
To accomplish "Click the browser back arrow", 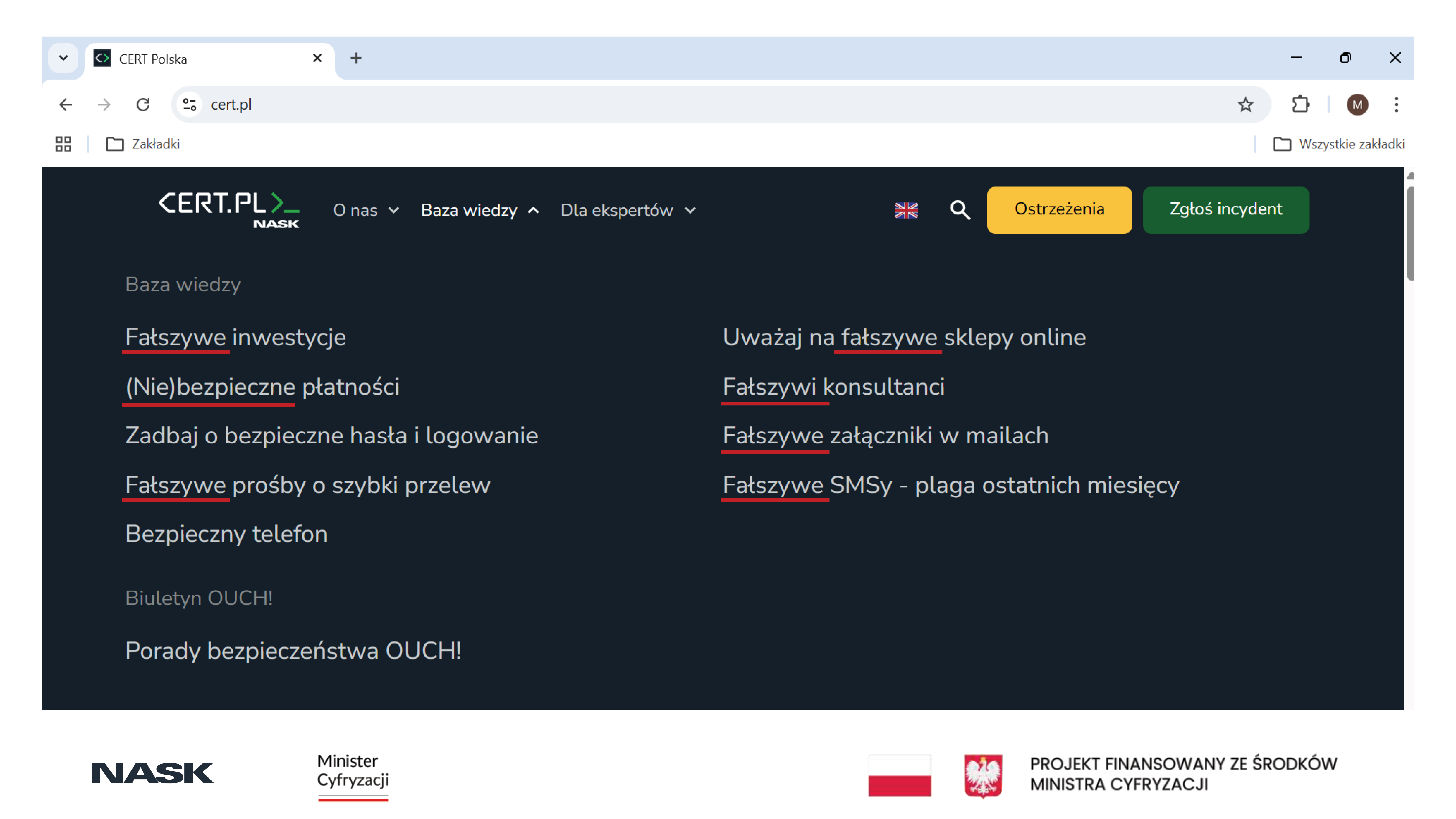I will click(x=66, y=104).
